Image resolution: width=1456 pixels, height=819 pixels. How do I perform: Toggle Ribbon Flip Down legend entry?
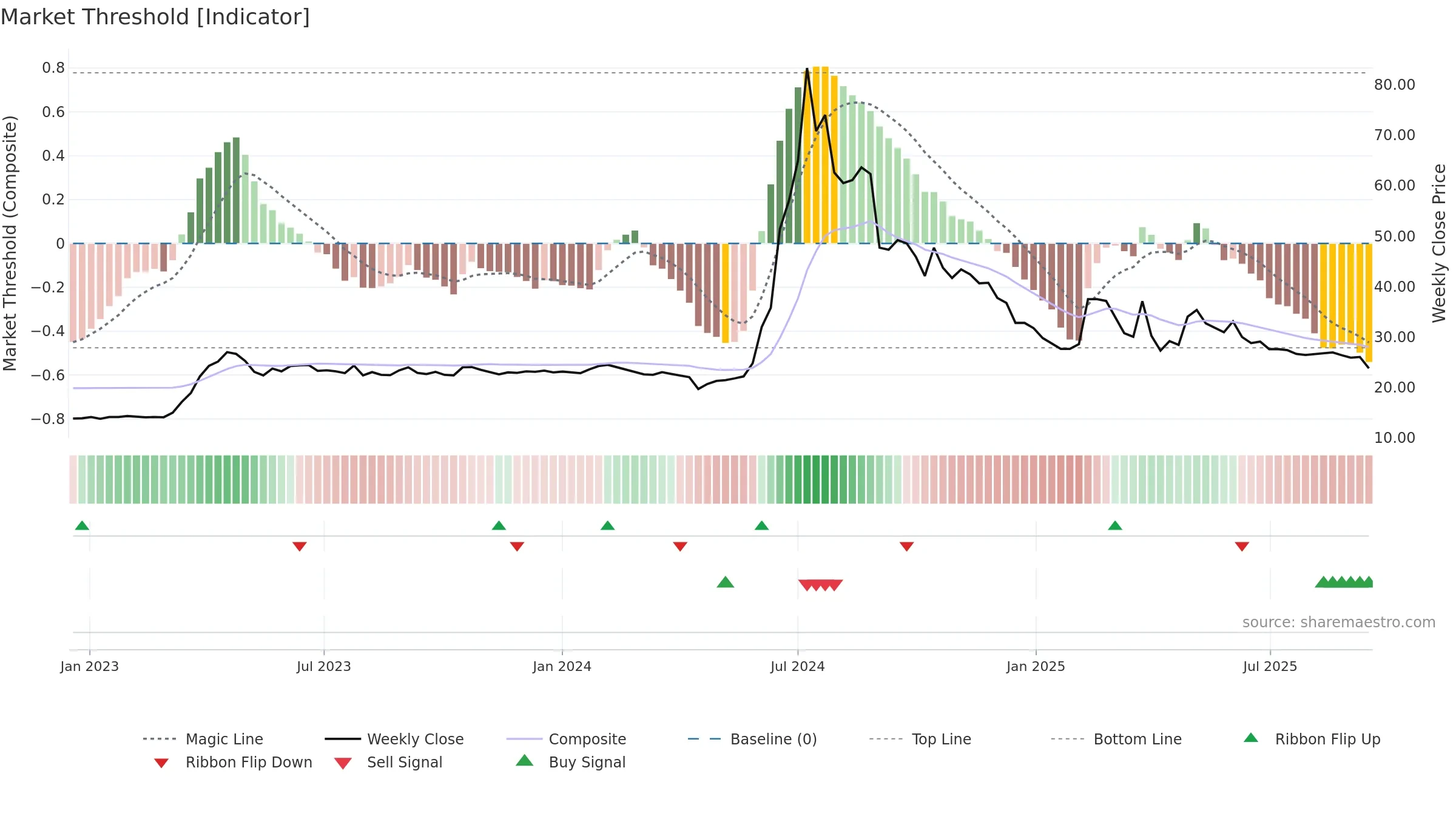(233, 762)
